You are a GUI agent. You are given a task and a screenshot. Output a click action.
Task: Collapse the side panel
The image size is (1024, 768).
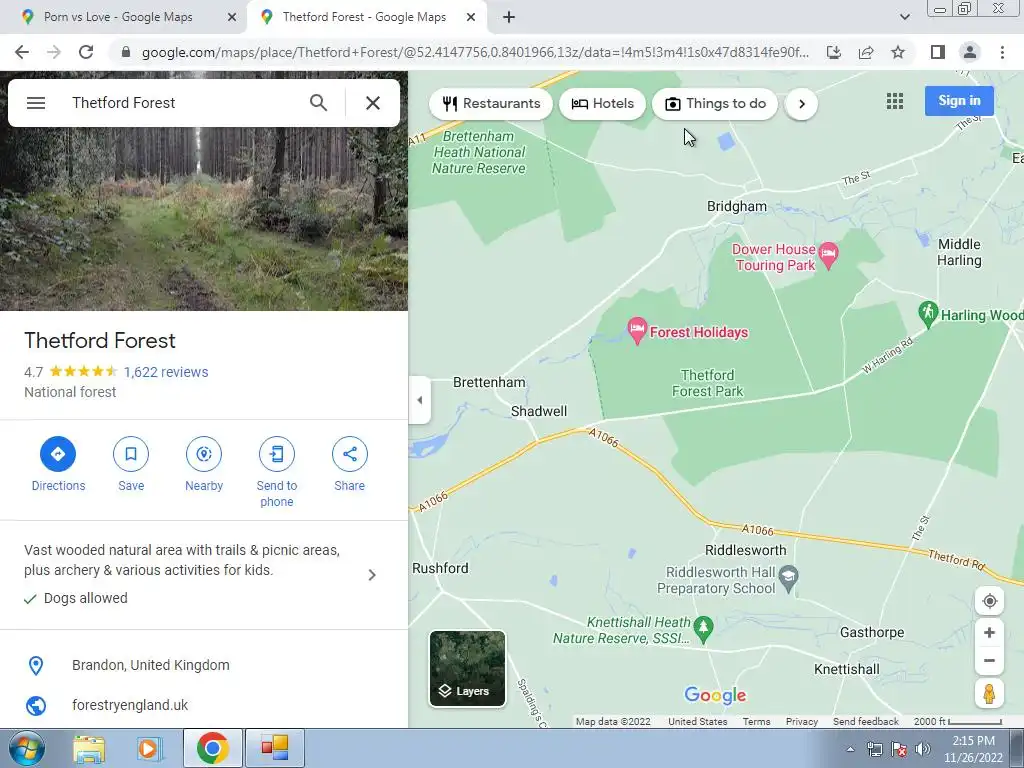420,400
